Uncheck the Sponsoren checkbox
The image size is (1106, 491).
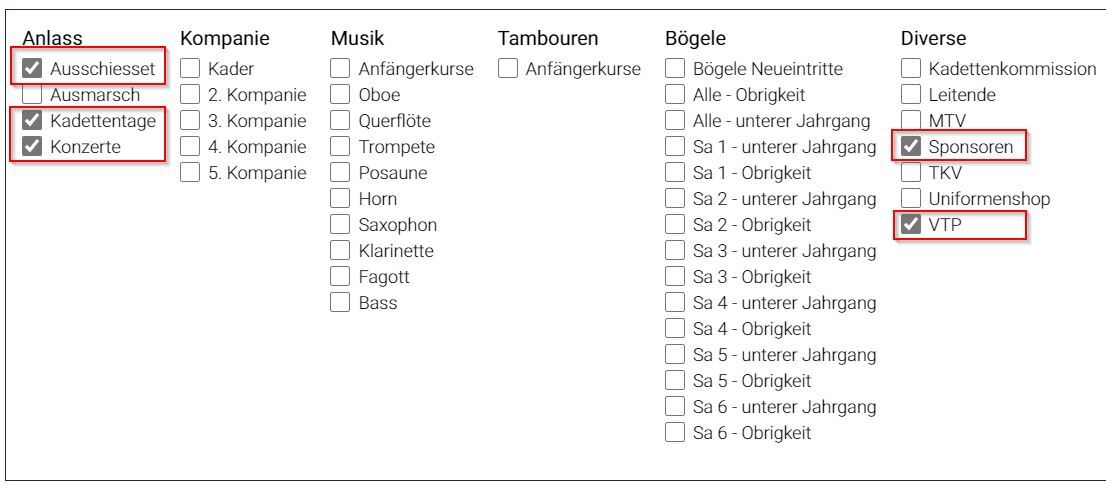910,147
